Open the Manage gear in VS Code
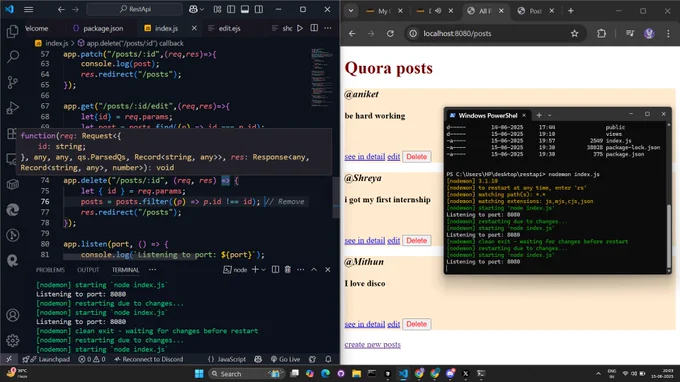The image size is (680, 382). [x=13, y=340]
